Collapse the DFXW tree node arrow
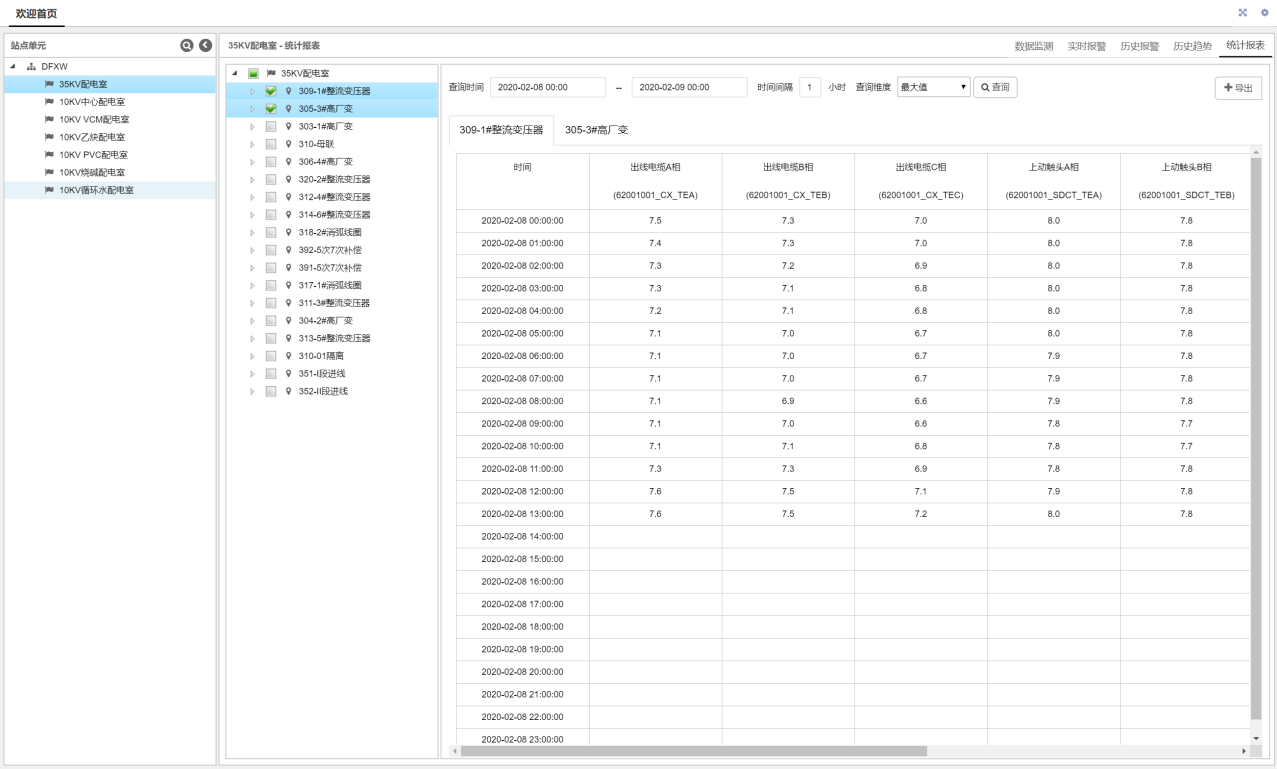 tap(14, 67)
